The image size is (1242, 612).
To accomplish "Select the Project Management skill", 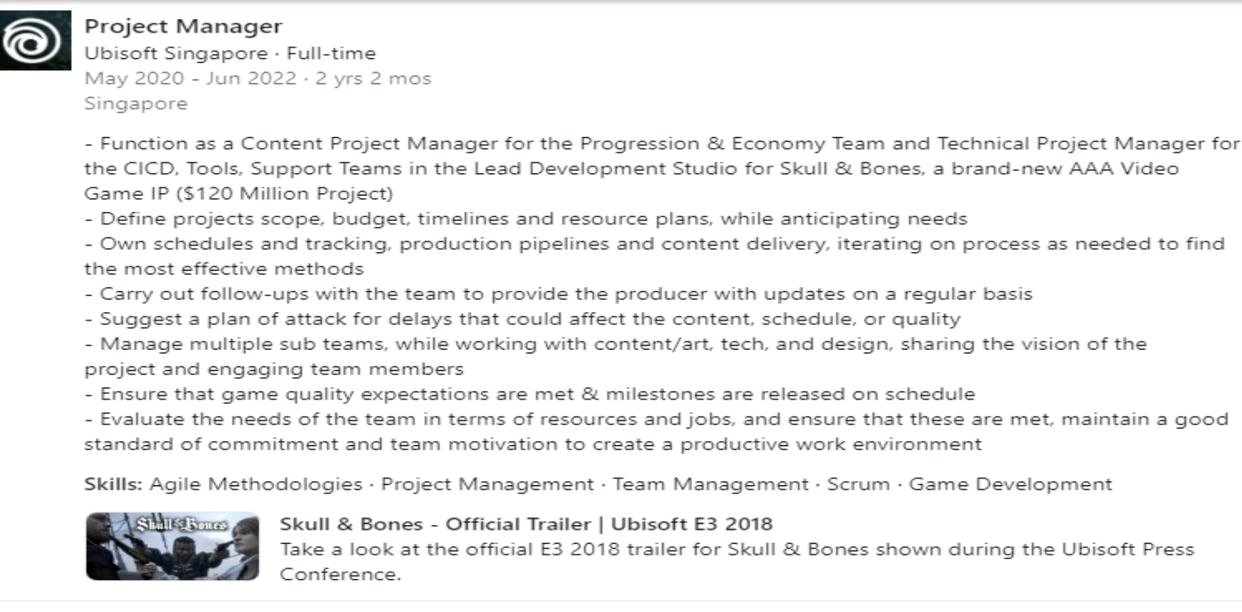I will coord(487,484).
